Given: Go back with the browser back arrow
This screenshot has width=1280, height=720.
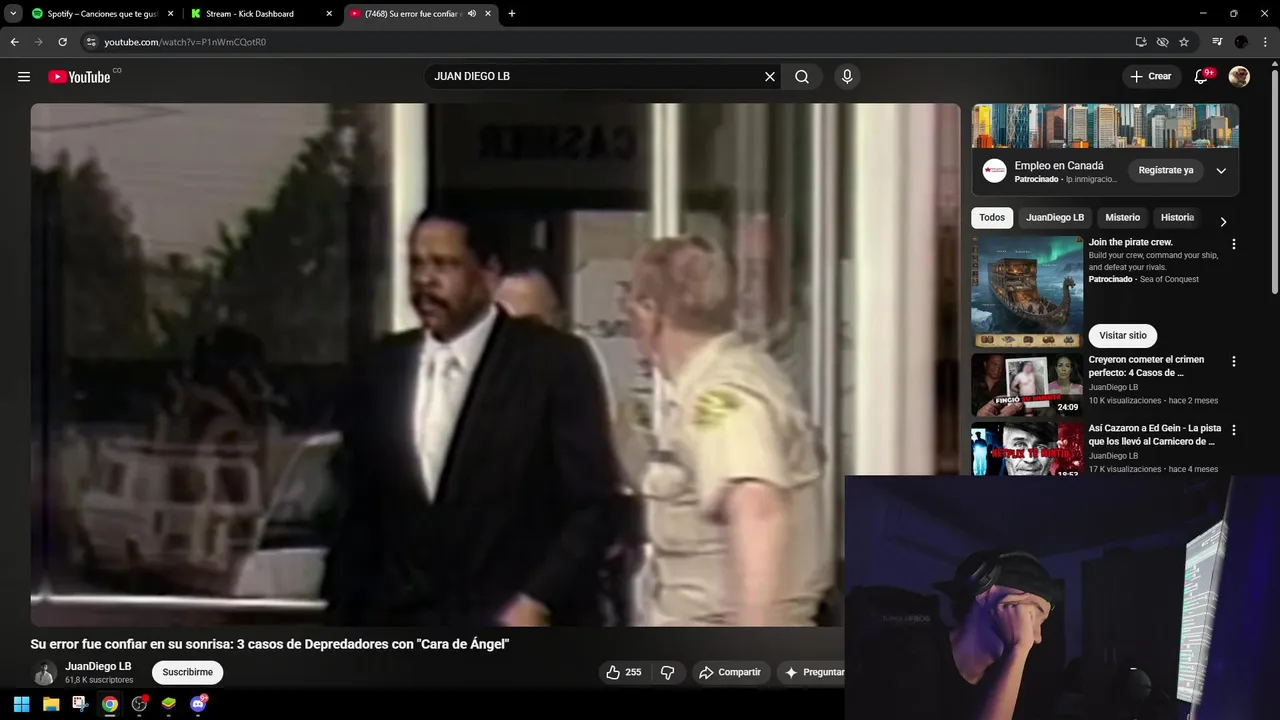Looking at the screenshot, I should click(x=14, y=42).
